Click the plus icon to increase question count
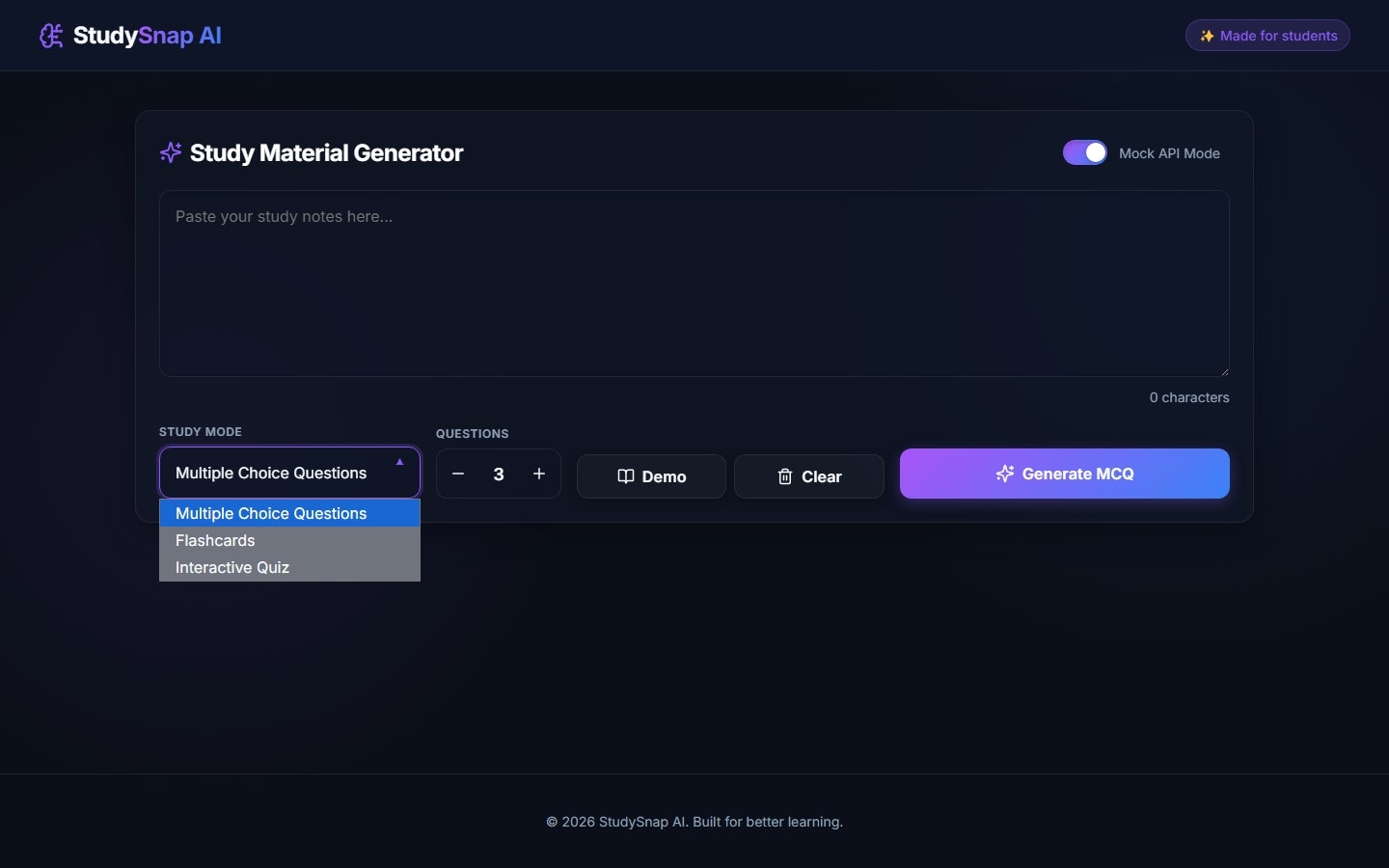Image resolution: width=1389 pixels, height=868 pixels. 539,474
